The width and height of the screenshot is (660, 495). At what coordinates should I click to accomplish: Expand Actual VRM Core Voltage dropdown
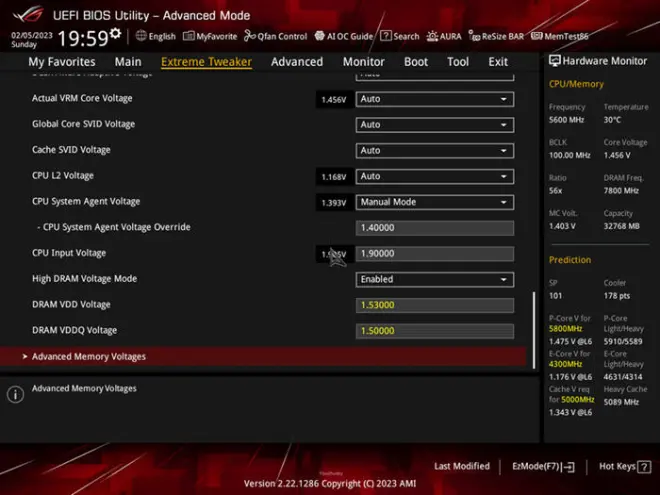point(435,99)
